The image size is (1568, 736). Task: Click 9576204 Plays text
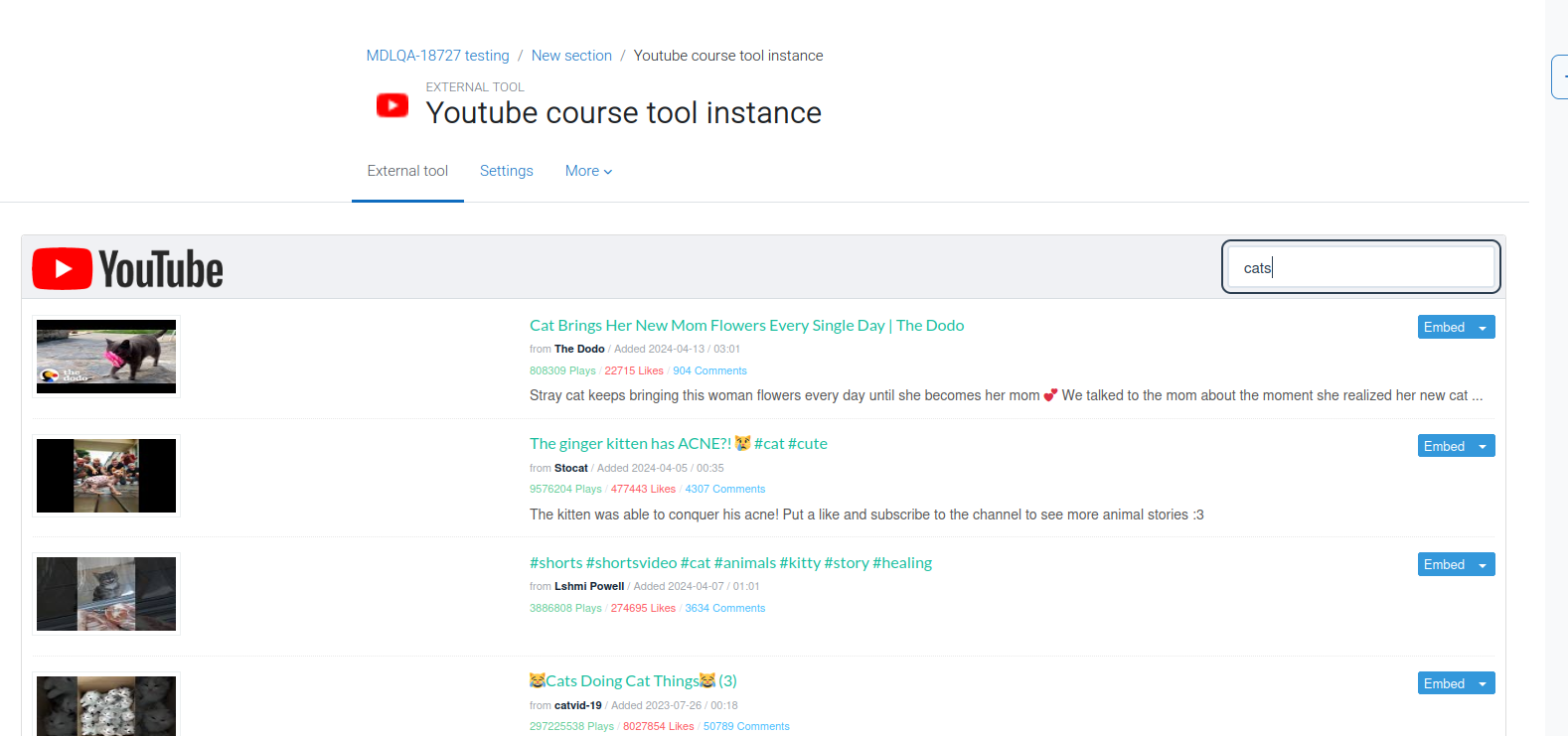pos(565,490)
